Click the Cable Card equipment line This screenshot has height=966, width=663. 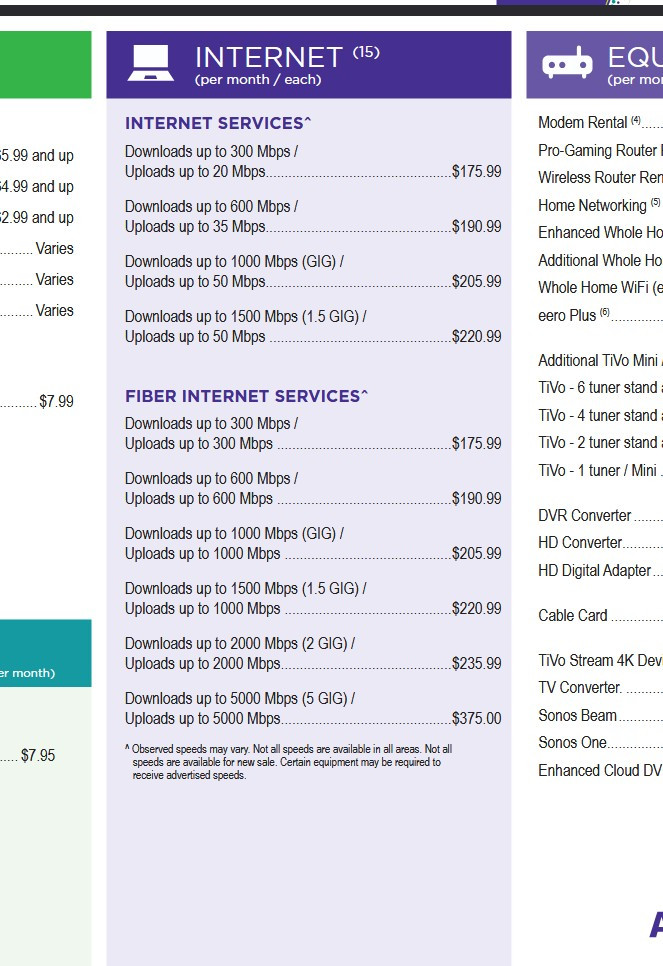(600, 615)
